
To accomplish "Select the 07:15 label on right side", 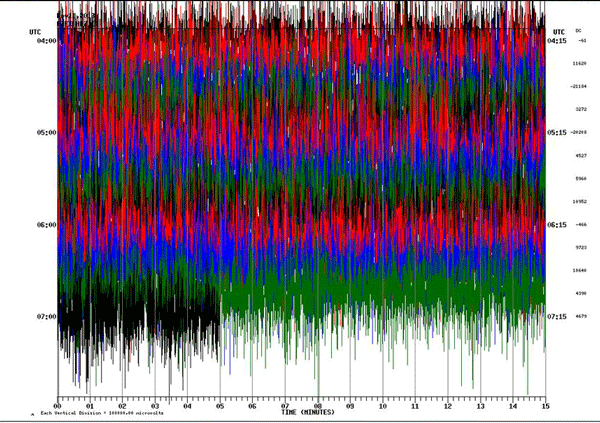I will [x=557, y=317].
